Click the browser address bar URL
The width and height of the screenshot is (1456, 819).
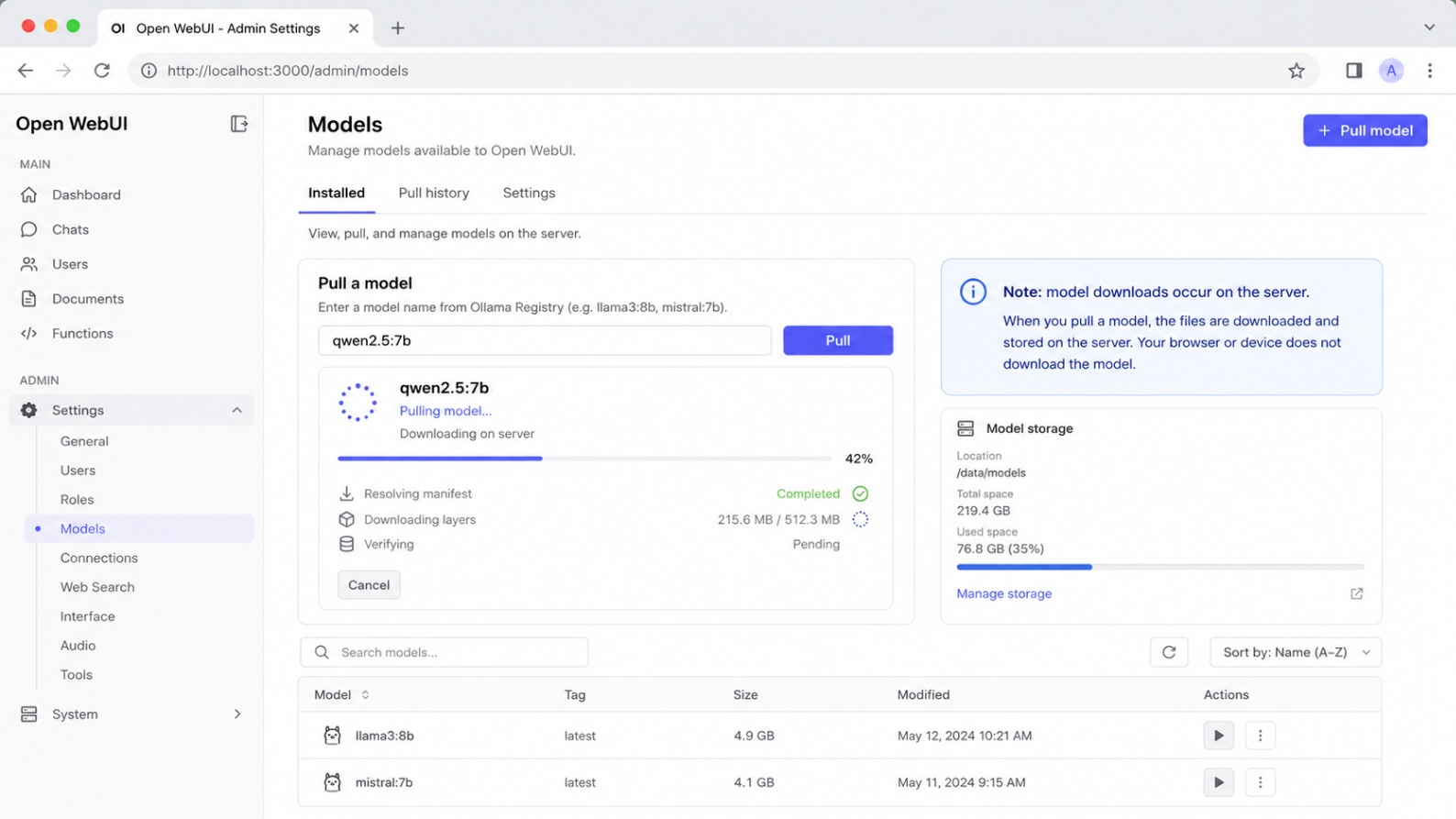point(288,71)
